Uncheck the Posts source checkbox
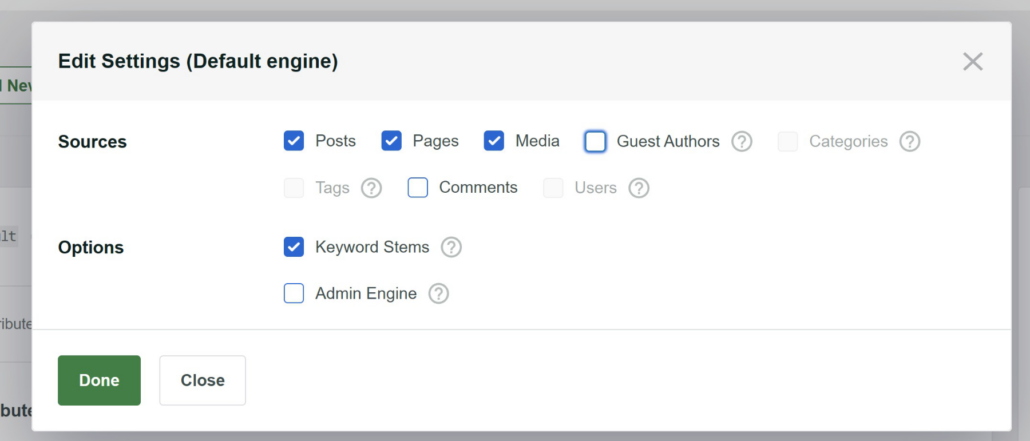Screen dimensions: 1030x441 [x=294, y=141]
